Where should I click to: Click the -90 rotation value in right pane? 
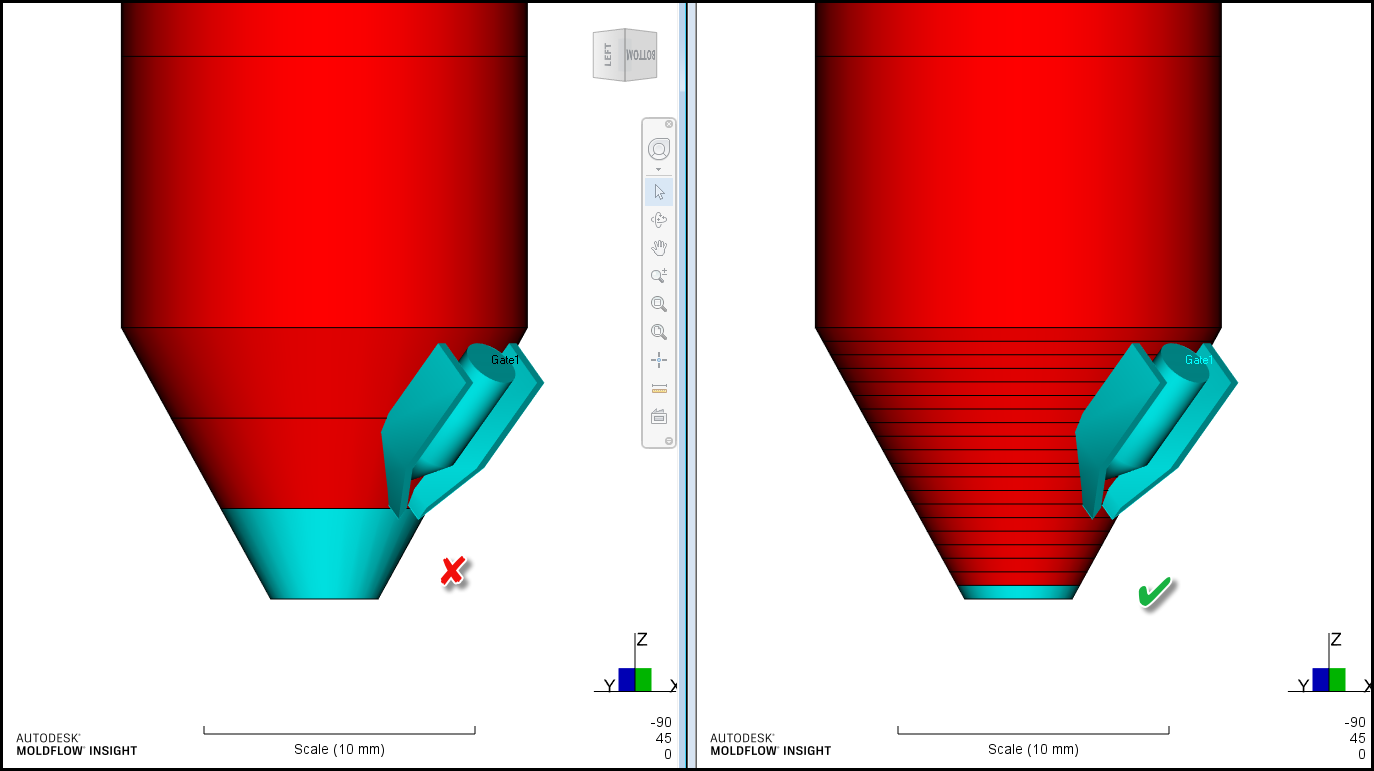coord(1355,722)
